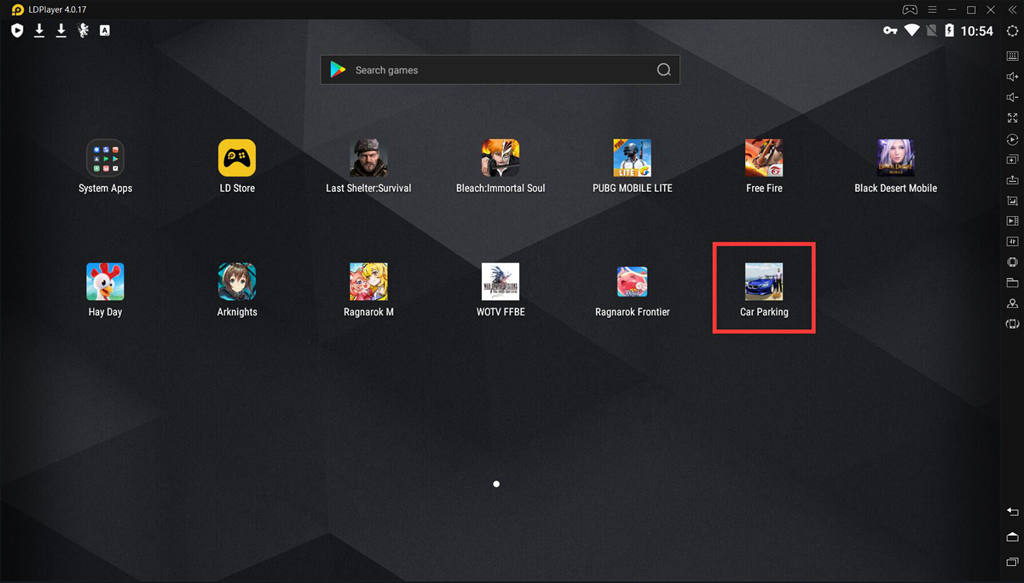Toggle fullscreen from sidebar arrows icon
The image size is (1024, 583).
(x=1012, y=118)
